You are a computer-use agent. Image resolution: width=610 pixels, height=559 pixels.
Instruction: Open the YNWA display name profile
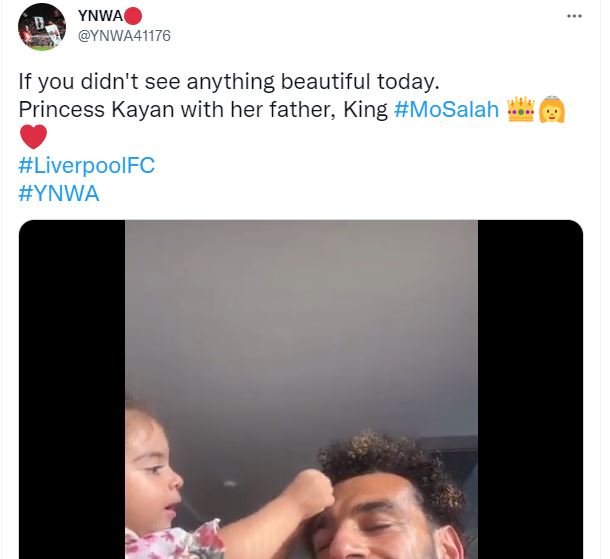(x=99, y=17)
